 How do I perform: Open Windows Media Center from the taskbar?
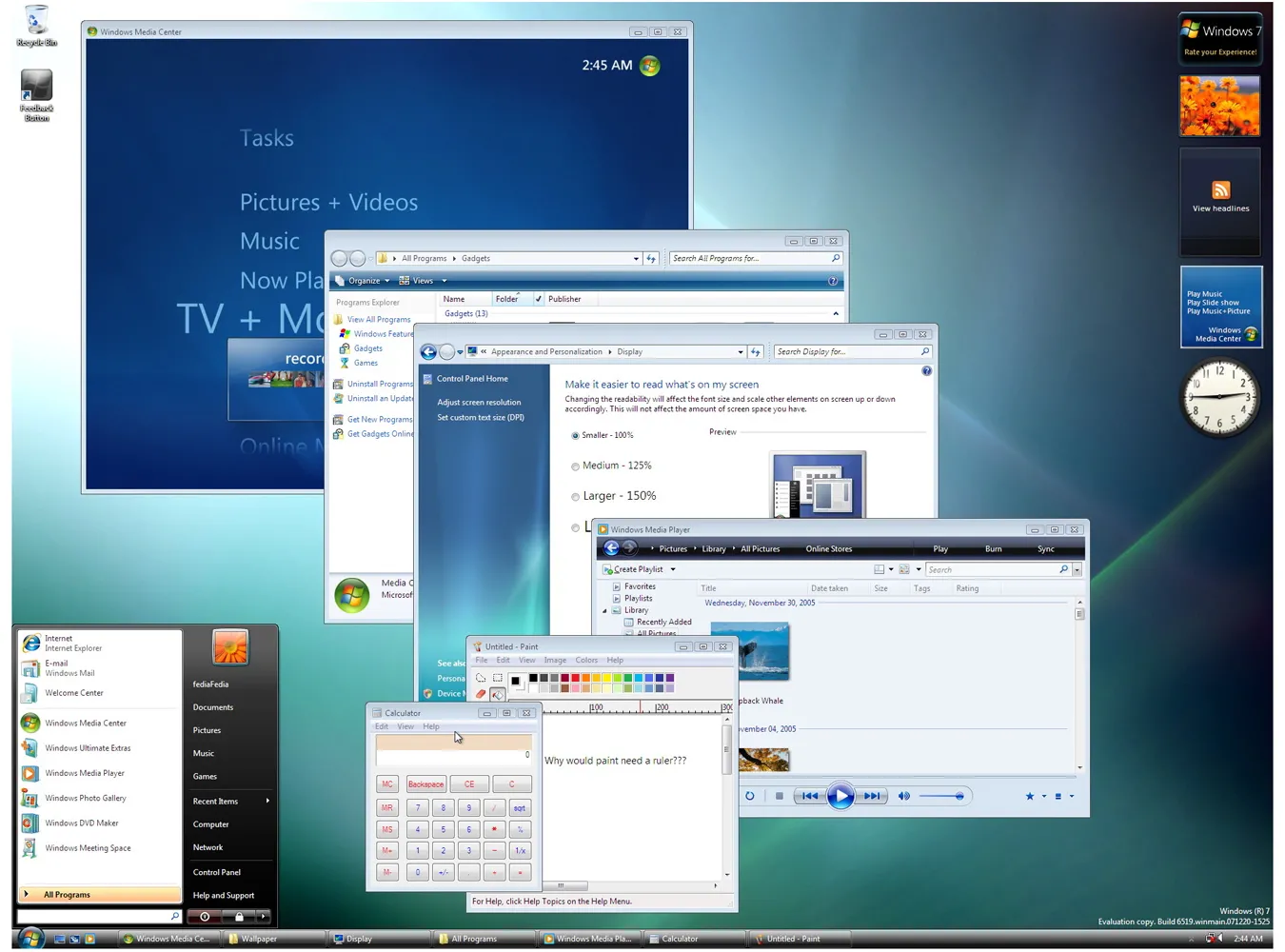[168, 939]
